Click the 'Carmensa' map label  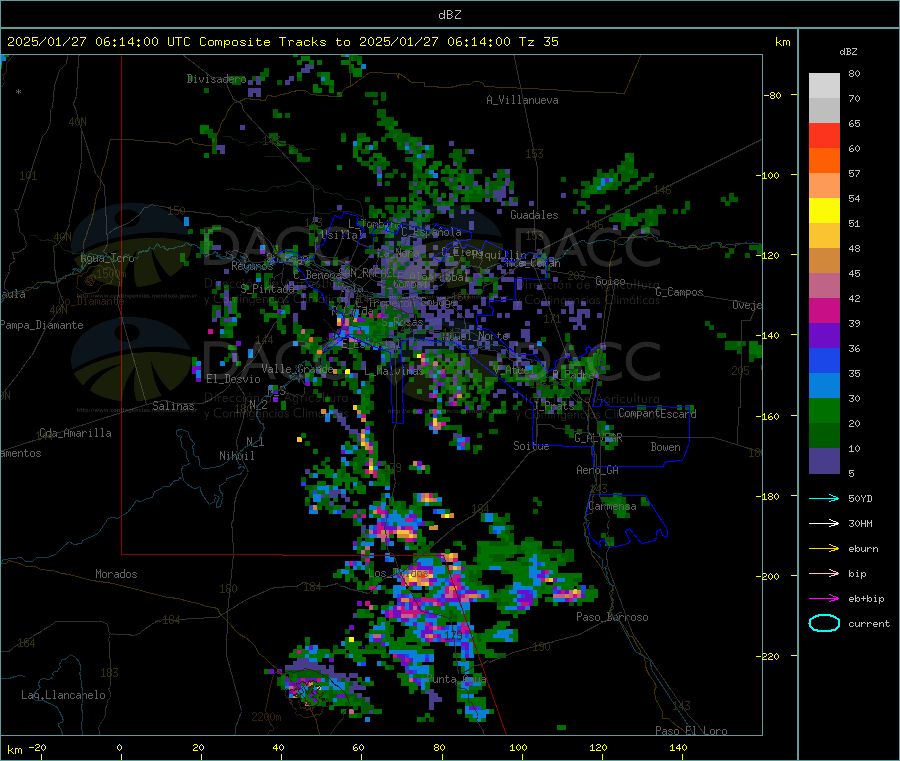[x=612, y=506]
